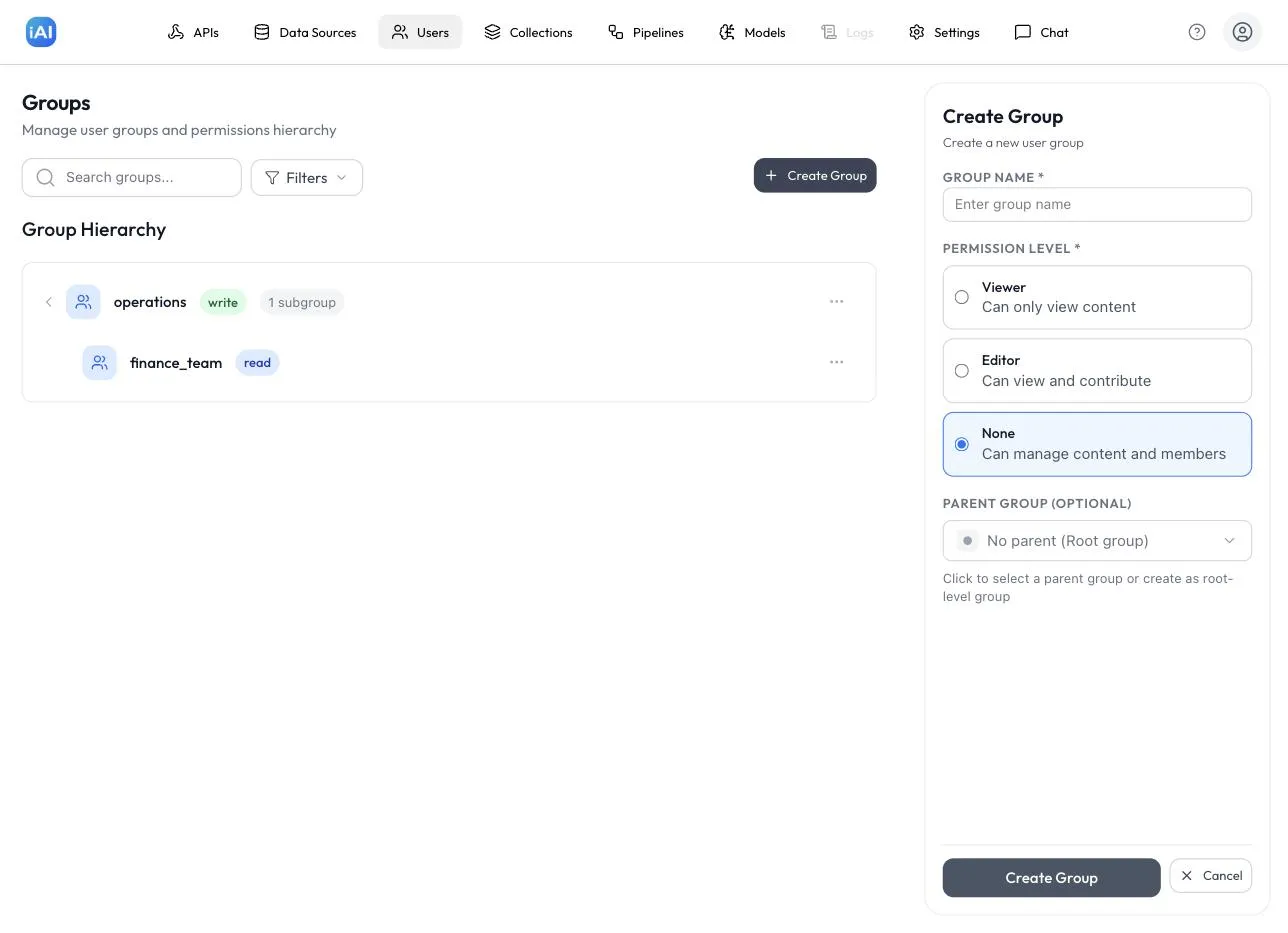This screenshot has height=933, width=1288.
Task: Cancel the Create Group form
Action: 1210,875
